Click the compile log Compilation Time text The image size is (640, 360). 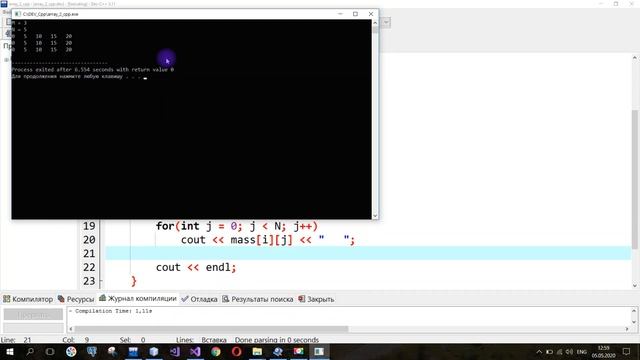click(x=113, y=311)
